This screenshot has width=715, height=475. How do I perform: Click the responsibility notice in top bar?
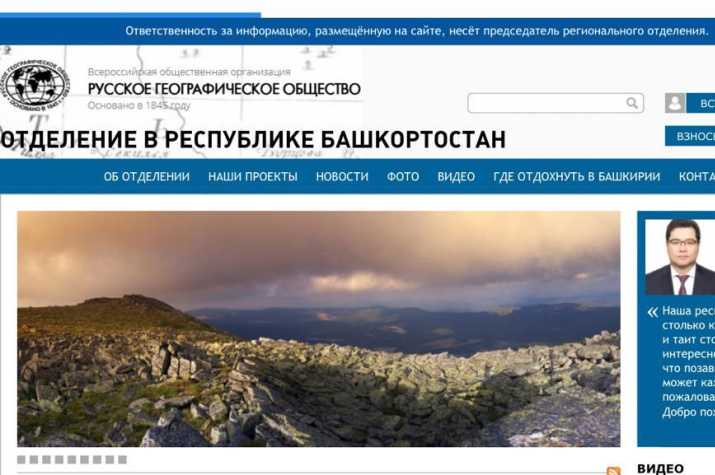[x=417, y=31]
